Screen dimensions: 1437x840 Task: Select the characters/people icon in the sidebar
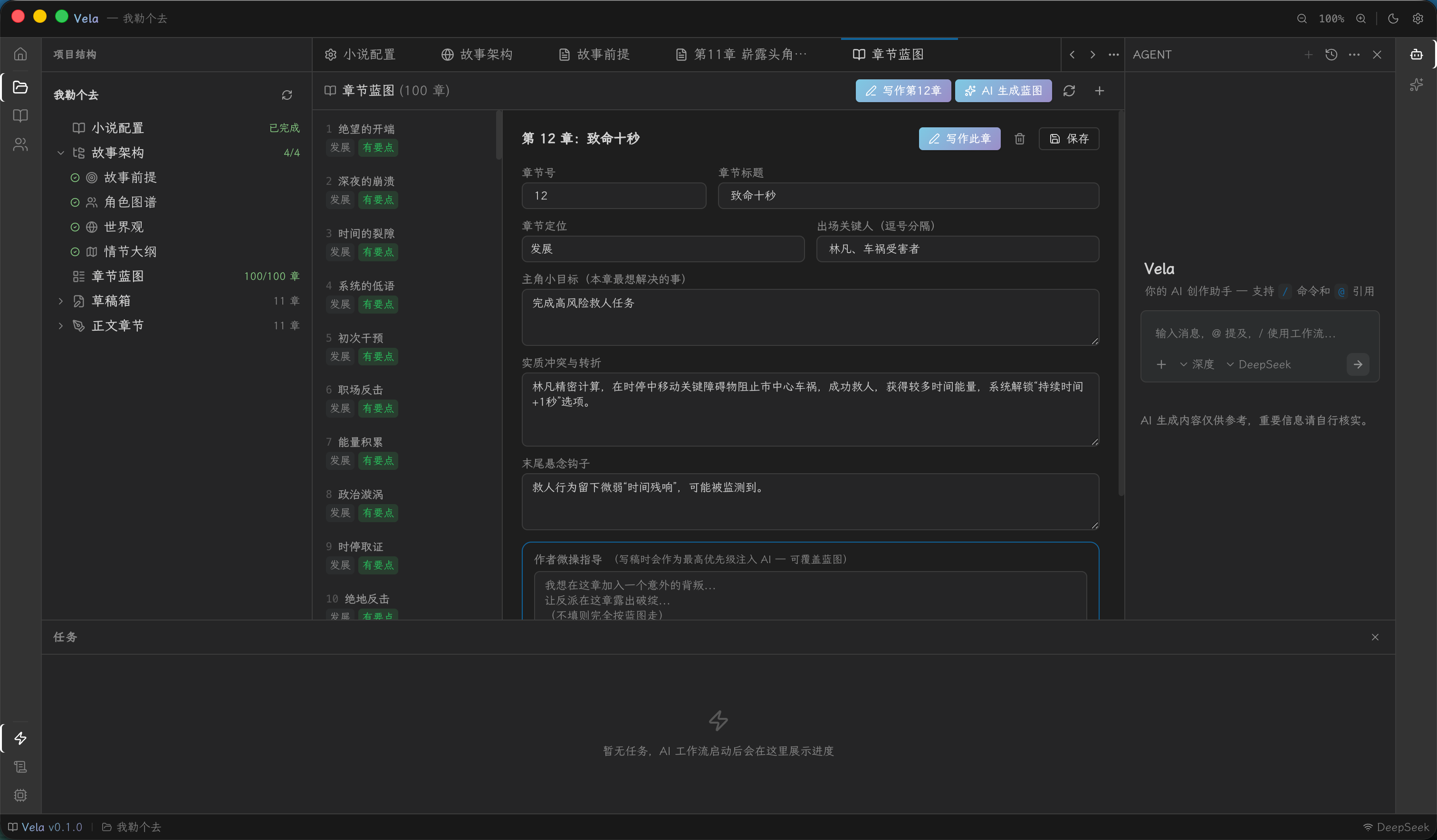(20, 144)
